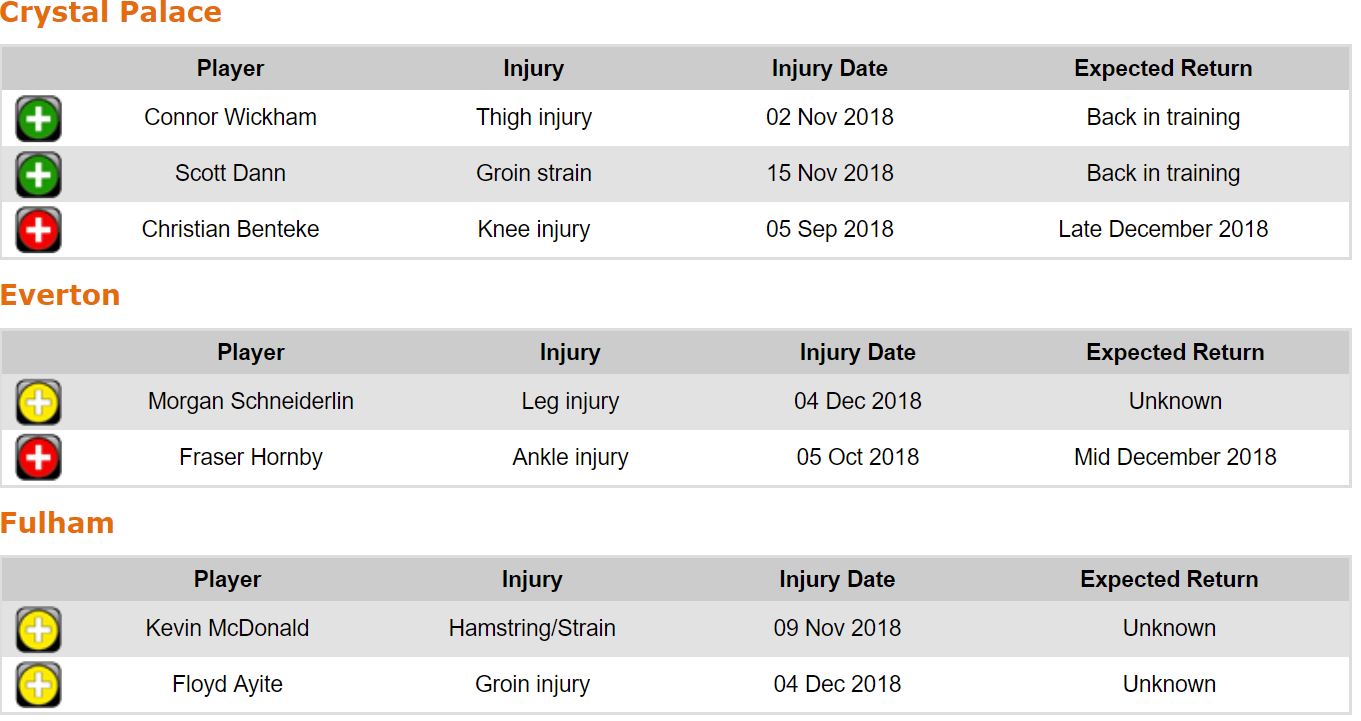Image resolution: width=1361 pixels, height=721 pixels.
Task: Click green status icon beside Scott Dann
Action: 38,175
